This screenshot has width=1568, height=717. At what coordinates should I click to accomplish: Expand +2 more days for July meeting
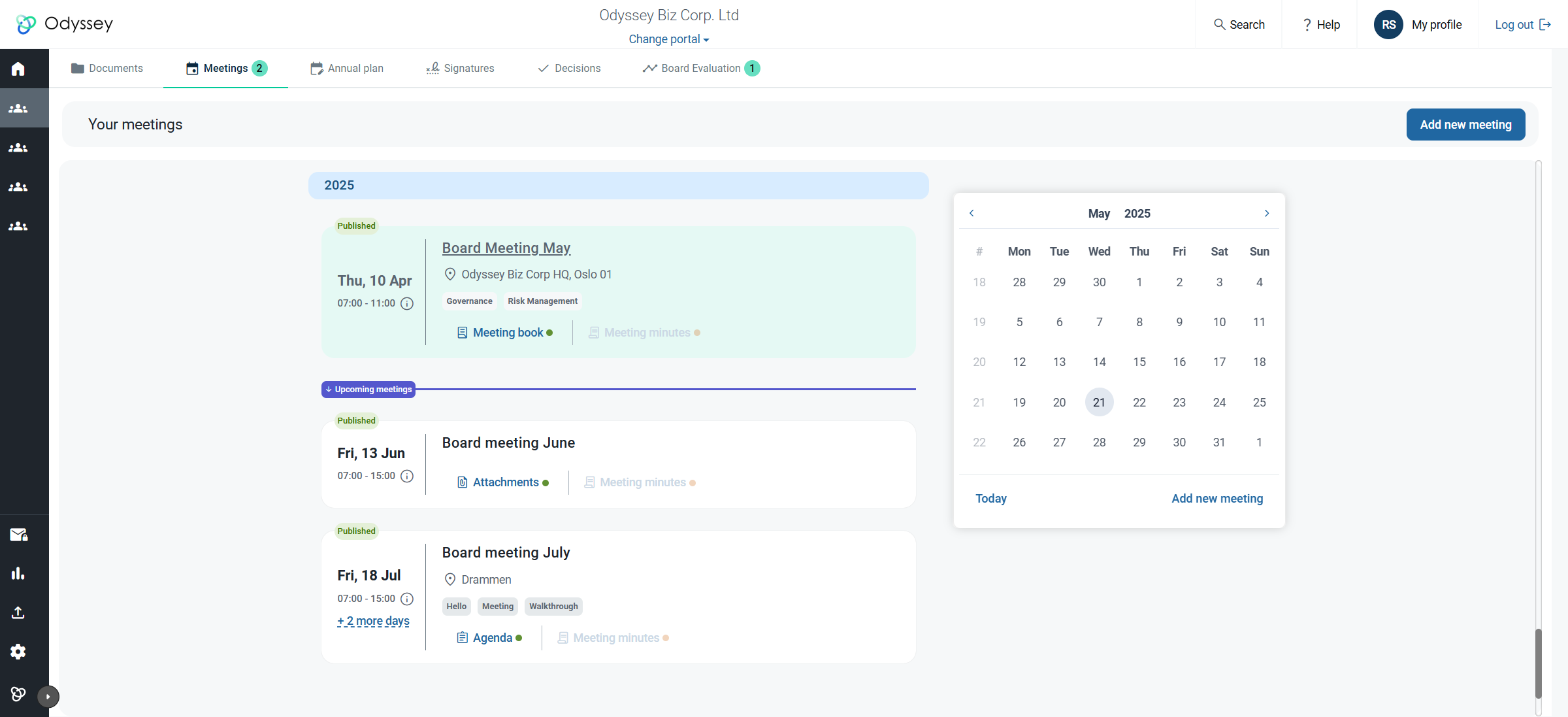[373, 621]
